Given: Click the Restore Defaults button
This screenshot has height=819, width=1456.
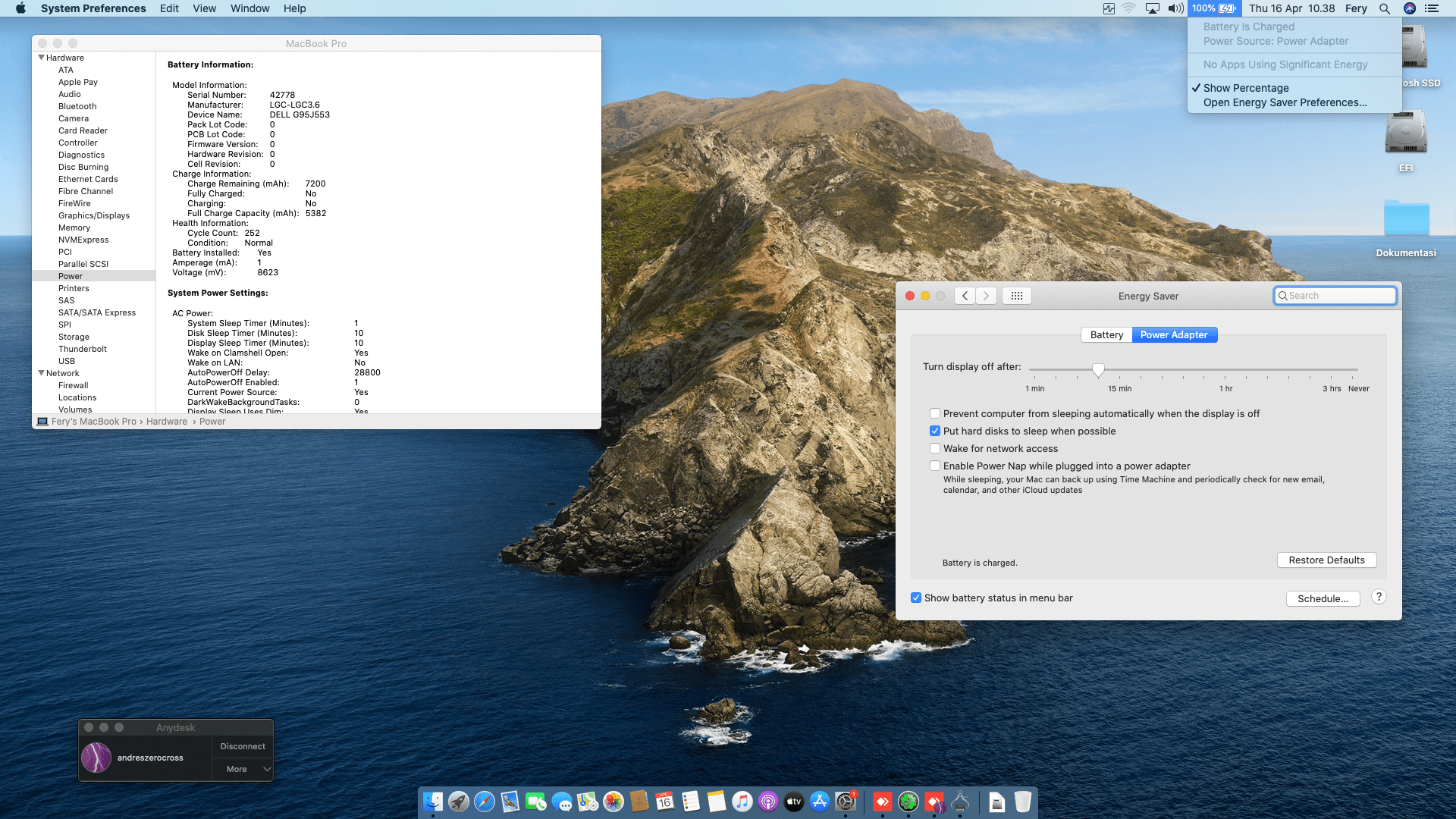Looking at the screenshot, I should click(x=1326, y=560).
